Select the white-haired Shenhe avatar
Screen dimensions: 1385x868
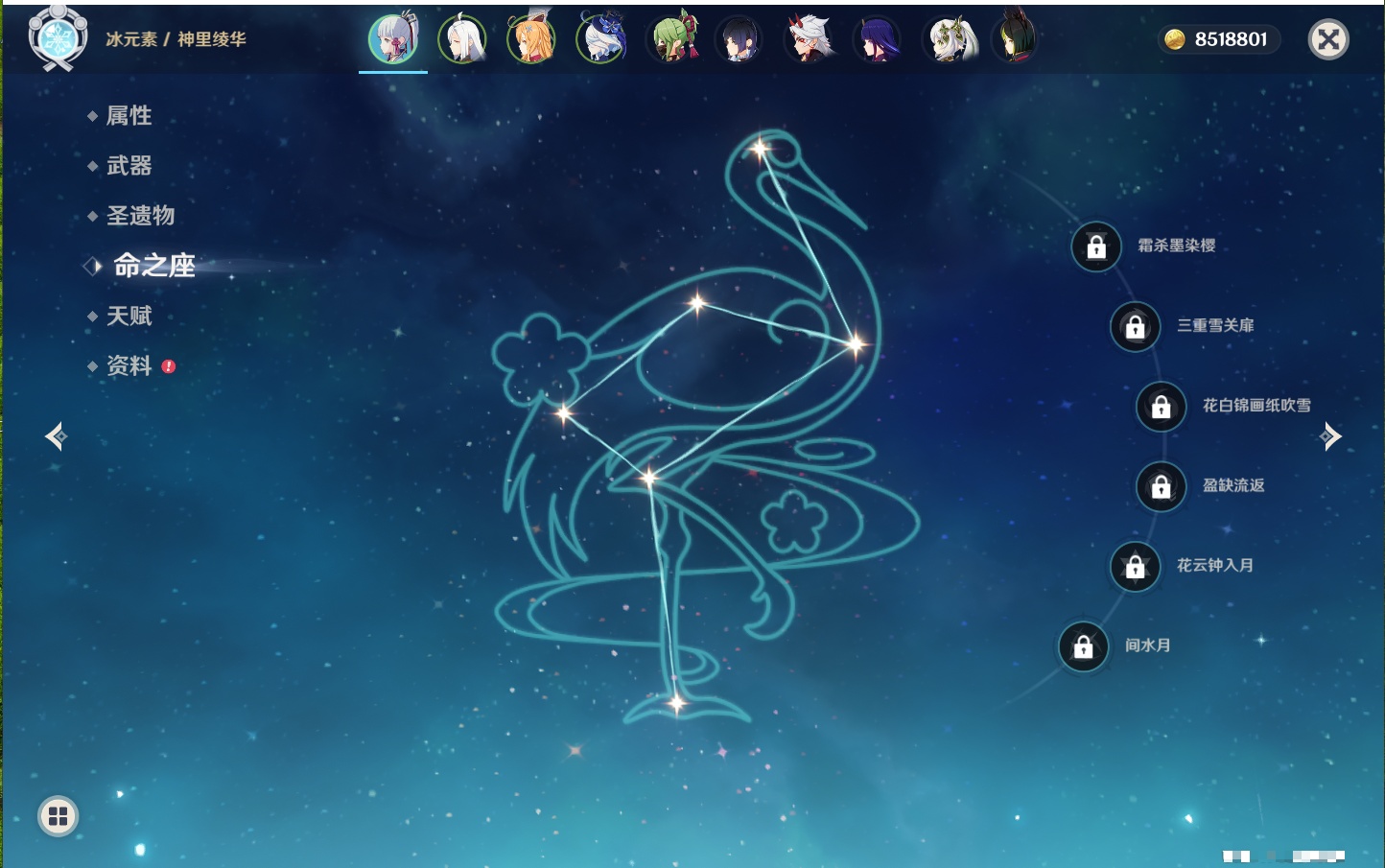click(462, 39)
